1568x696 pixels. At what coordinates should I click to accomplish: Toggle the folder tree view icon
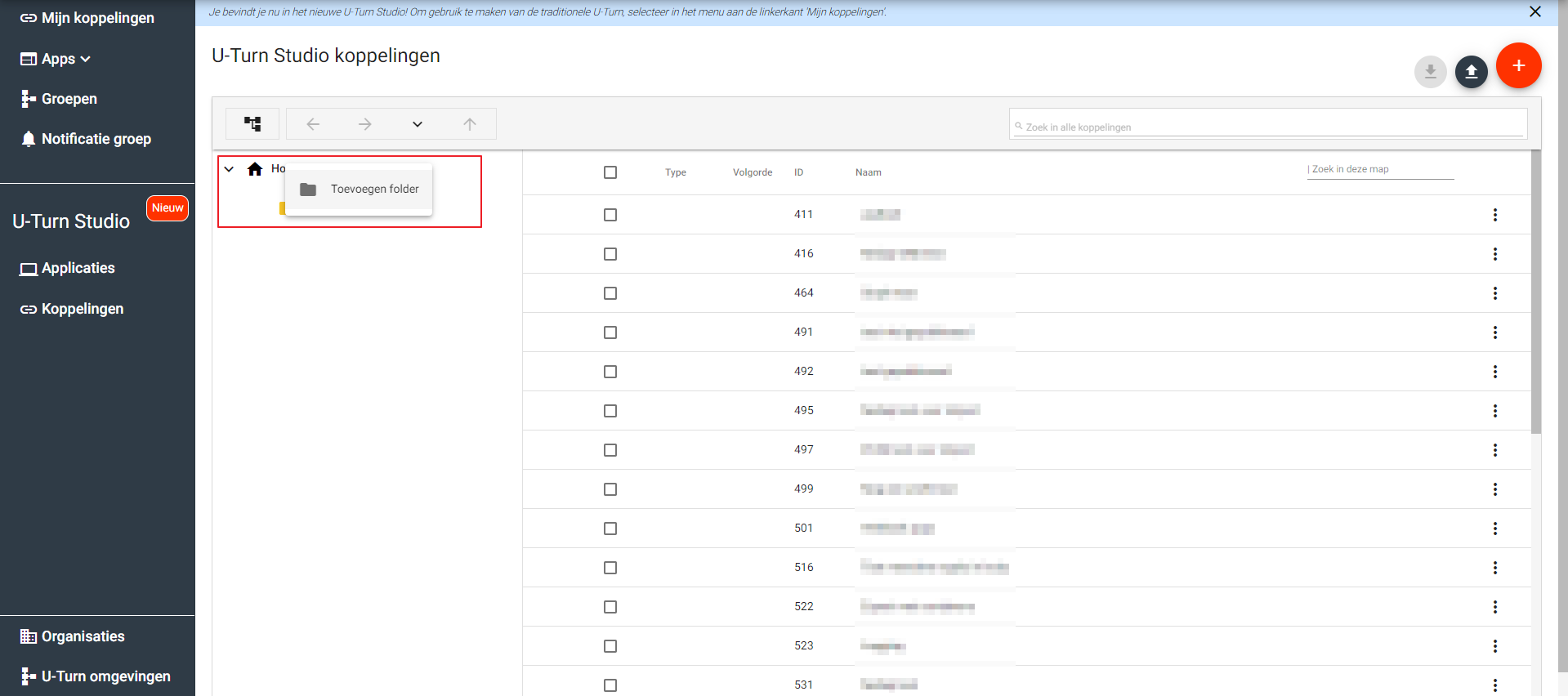[252, 124]
